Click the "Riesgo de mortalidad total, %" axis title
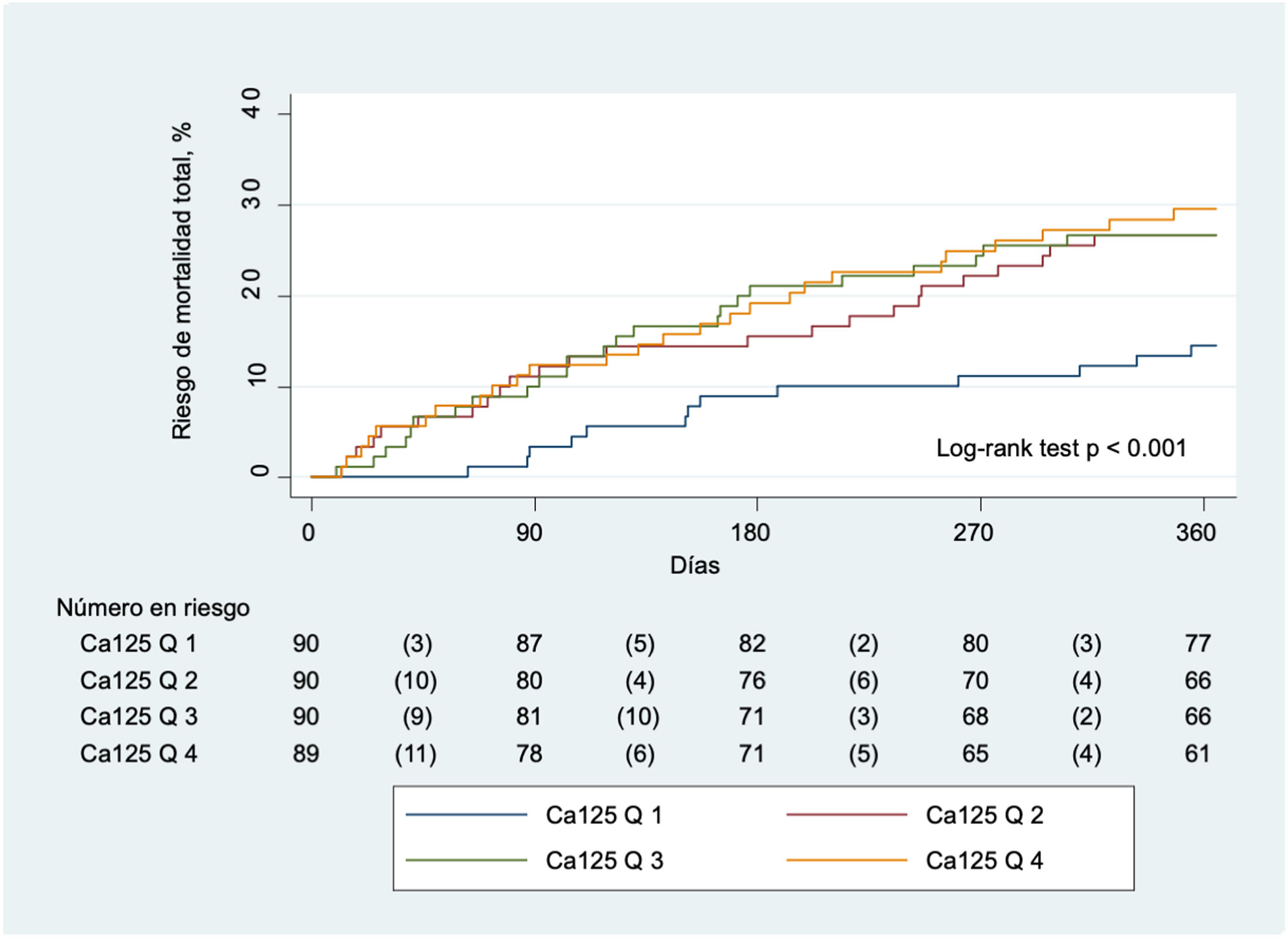Viewport: 1288px width, 937px height. [x=182, y=281]
